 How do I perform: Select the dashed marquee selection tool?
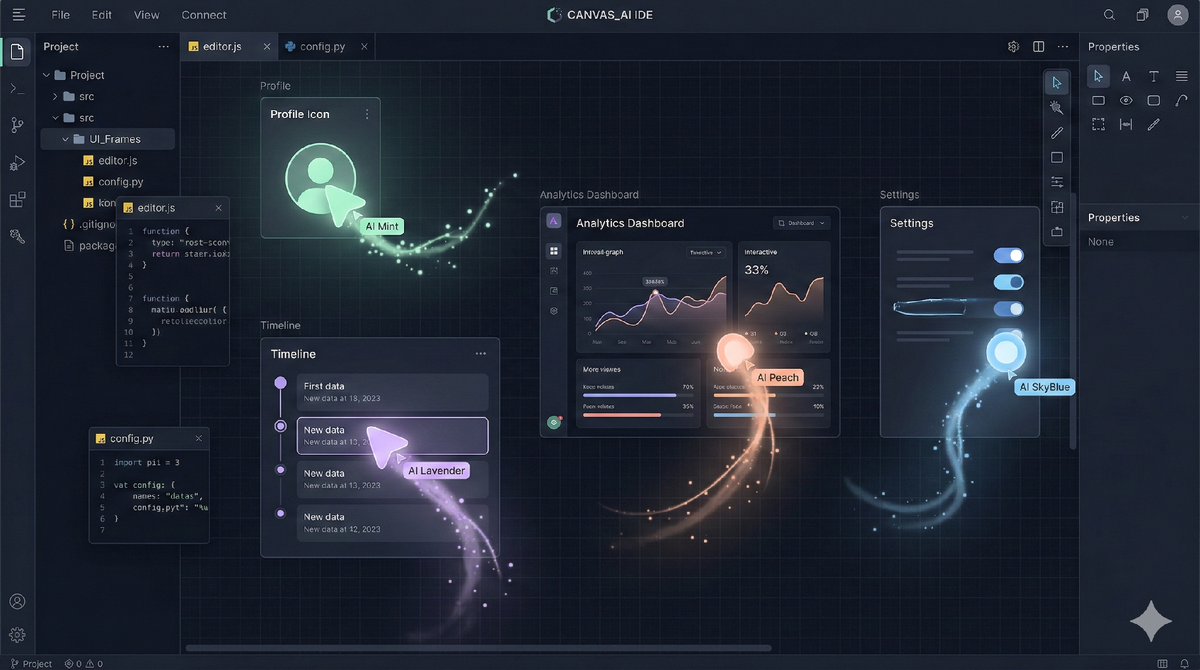1098,124
